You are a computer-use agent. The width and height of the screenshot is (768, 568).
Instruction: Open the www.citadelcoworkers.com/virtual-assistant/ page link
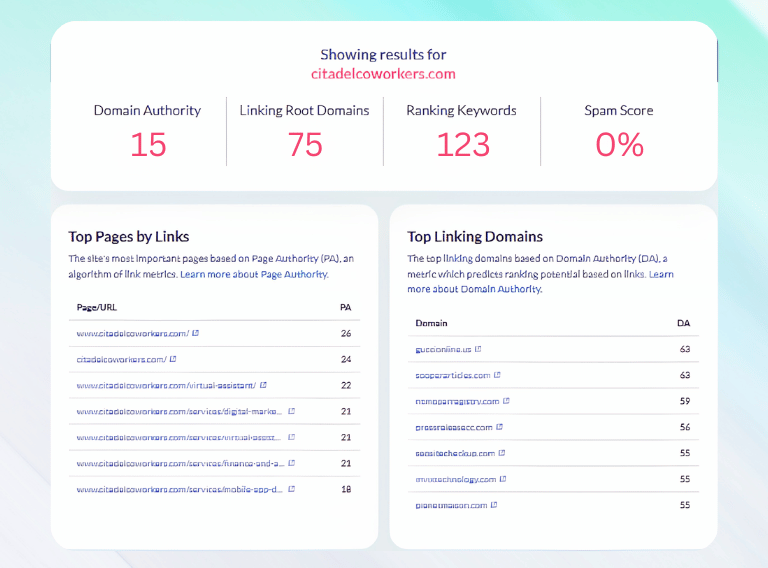point(166,385)
